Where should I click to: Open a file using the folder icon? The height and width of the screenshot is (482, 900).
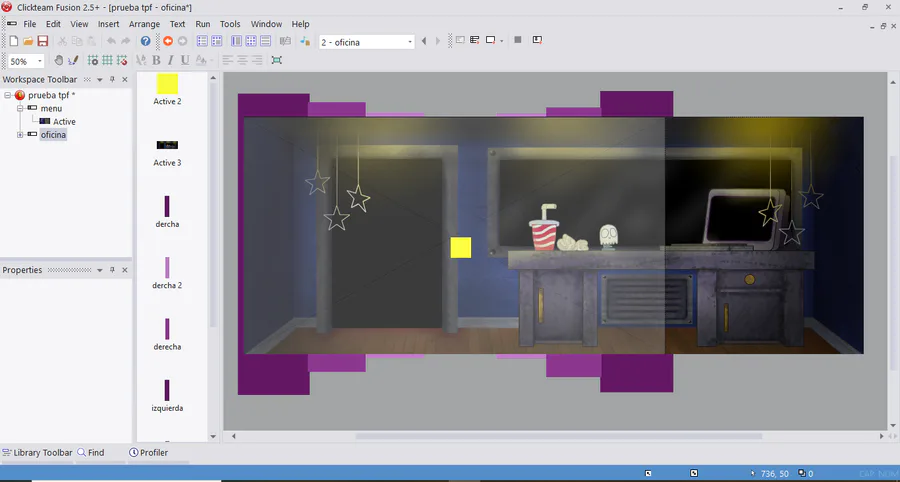tap(28, 41)
